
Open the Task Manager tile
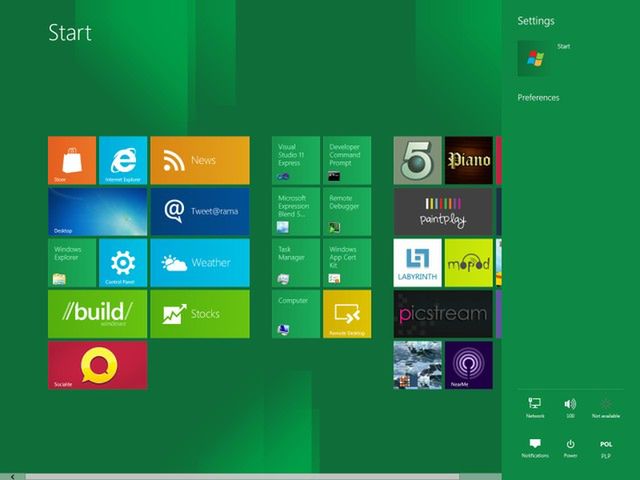296,263
